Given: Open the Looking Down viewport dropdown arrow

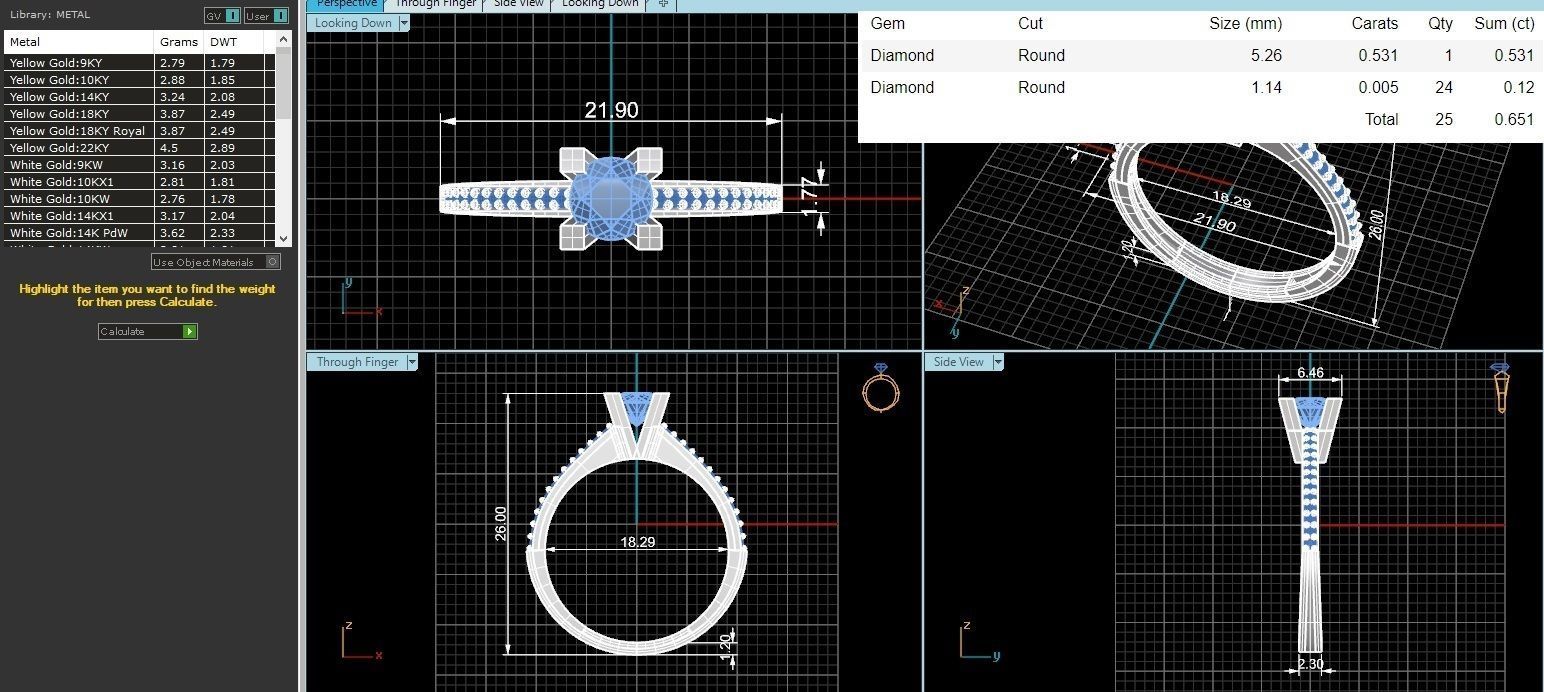Looking at the screenshot, I should (403, 23).
